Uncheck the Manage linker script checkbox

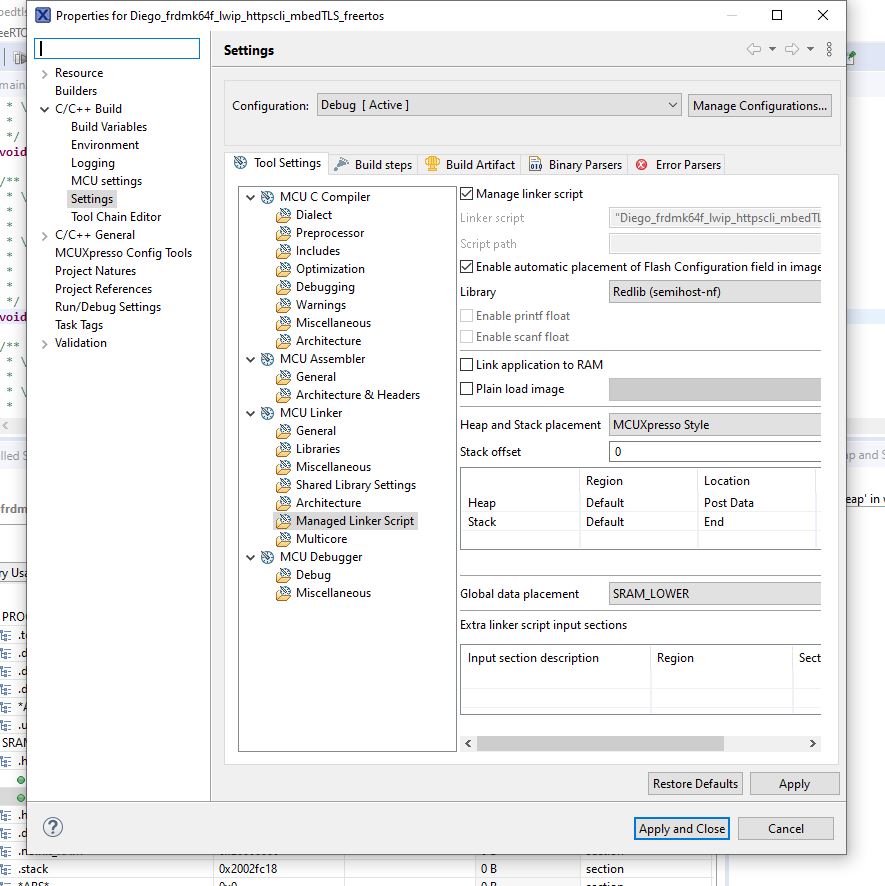pos(466,194)
